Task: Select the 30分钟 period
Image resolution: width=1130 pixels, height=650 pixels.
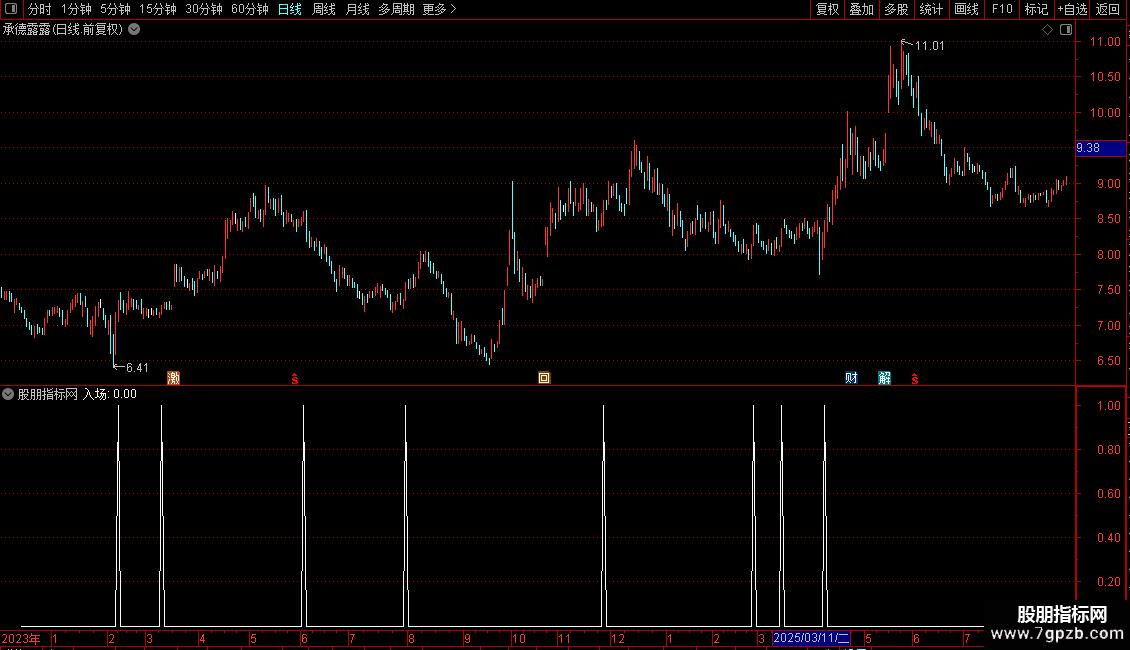Action: click(203, 9)
